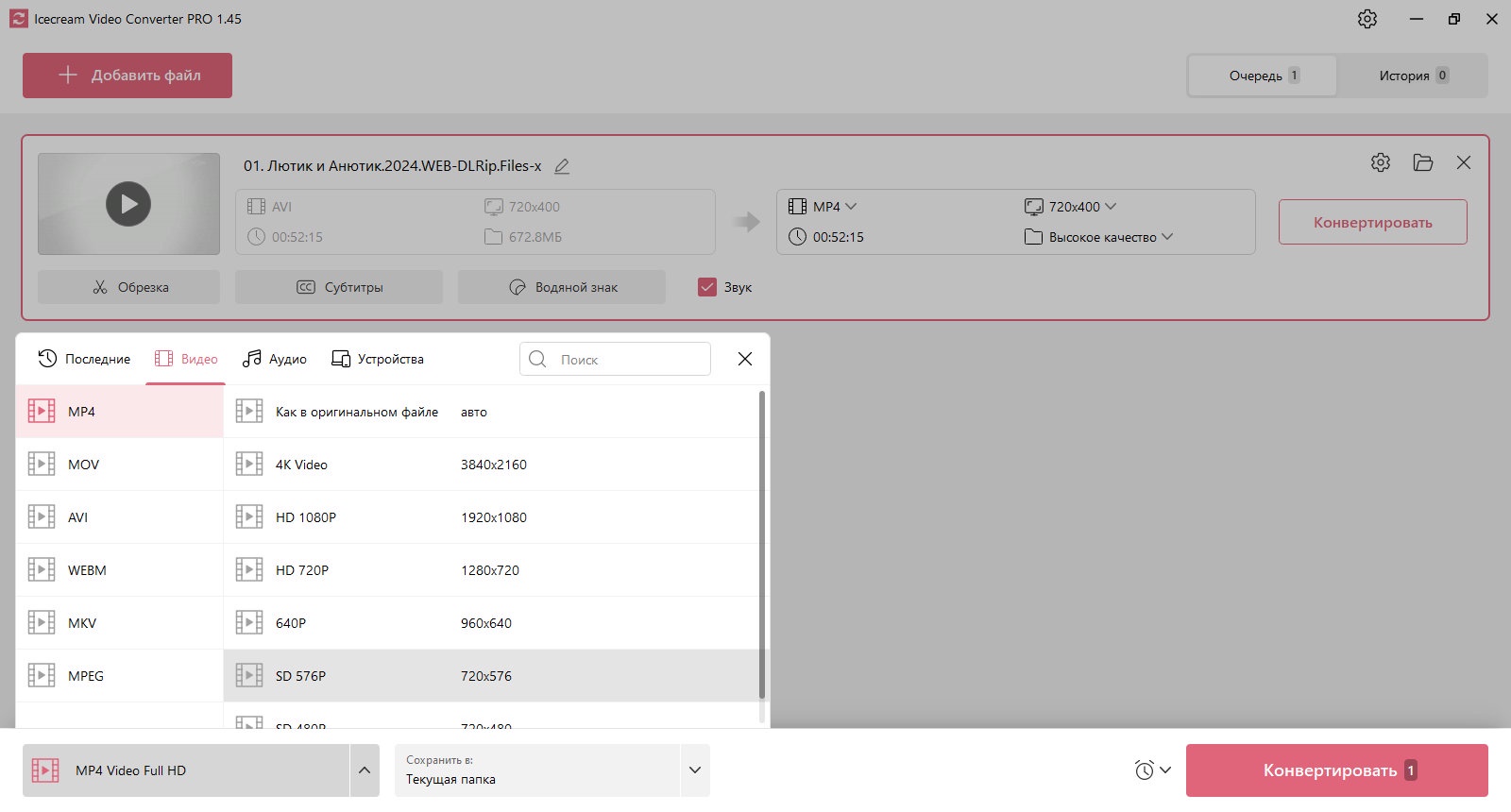Viewport: 1511px width, 812px height.
Task: Click the Добавить файл button
Action: pyautogui.click(x=127, y=76)
